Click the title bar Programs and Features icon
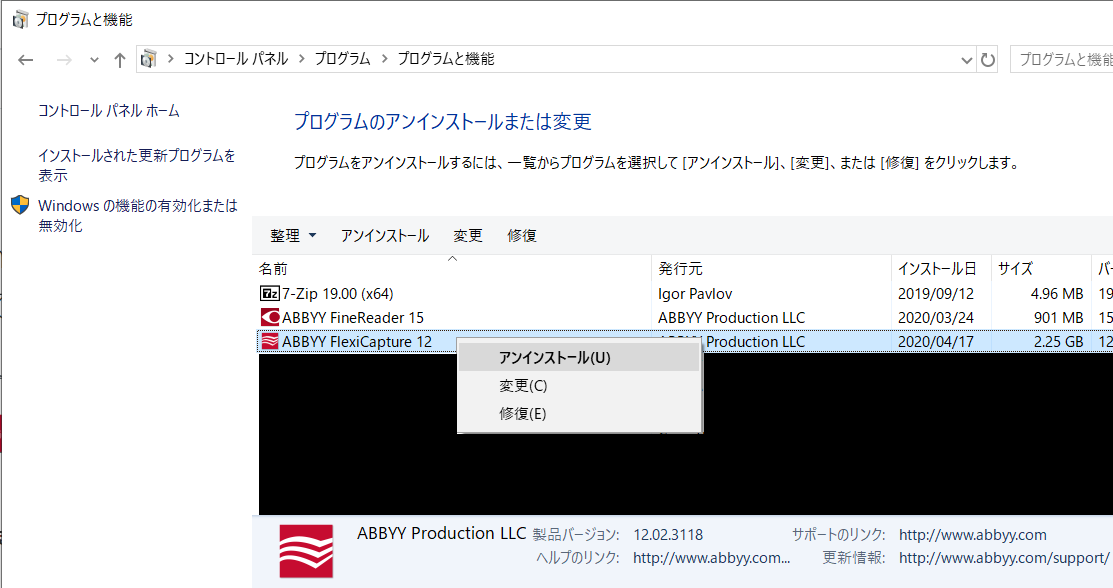Screen dimensions: 1113x588 [21, 19]
